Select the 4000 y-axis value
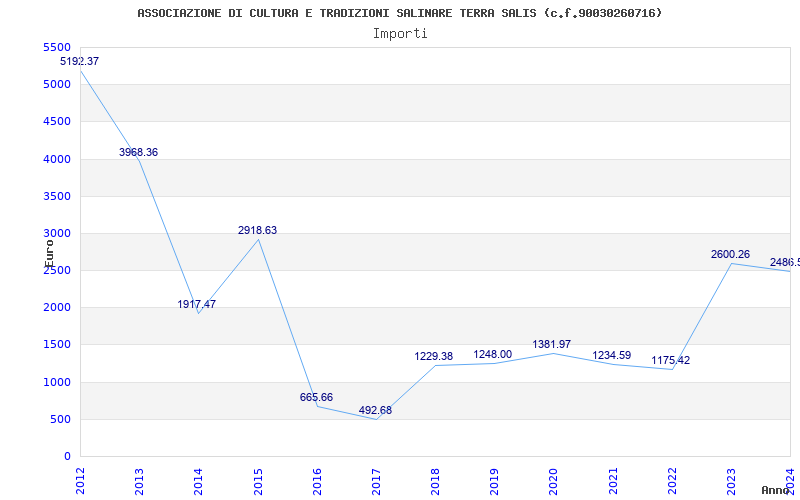 click(x=57, y=159)
